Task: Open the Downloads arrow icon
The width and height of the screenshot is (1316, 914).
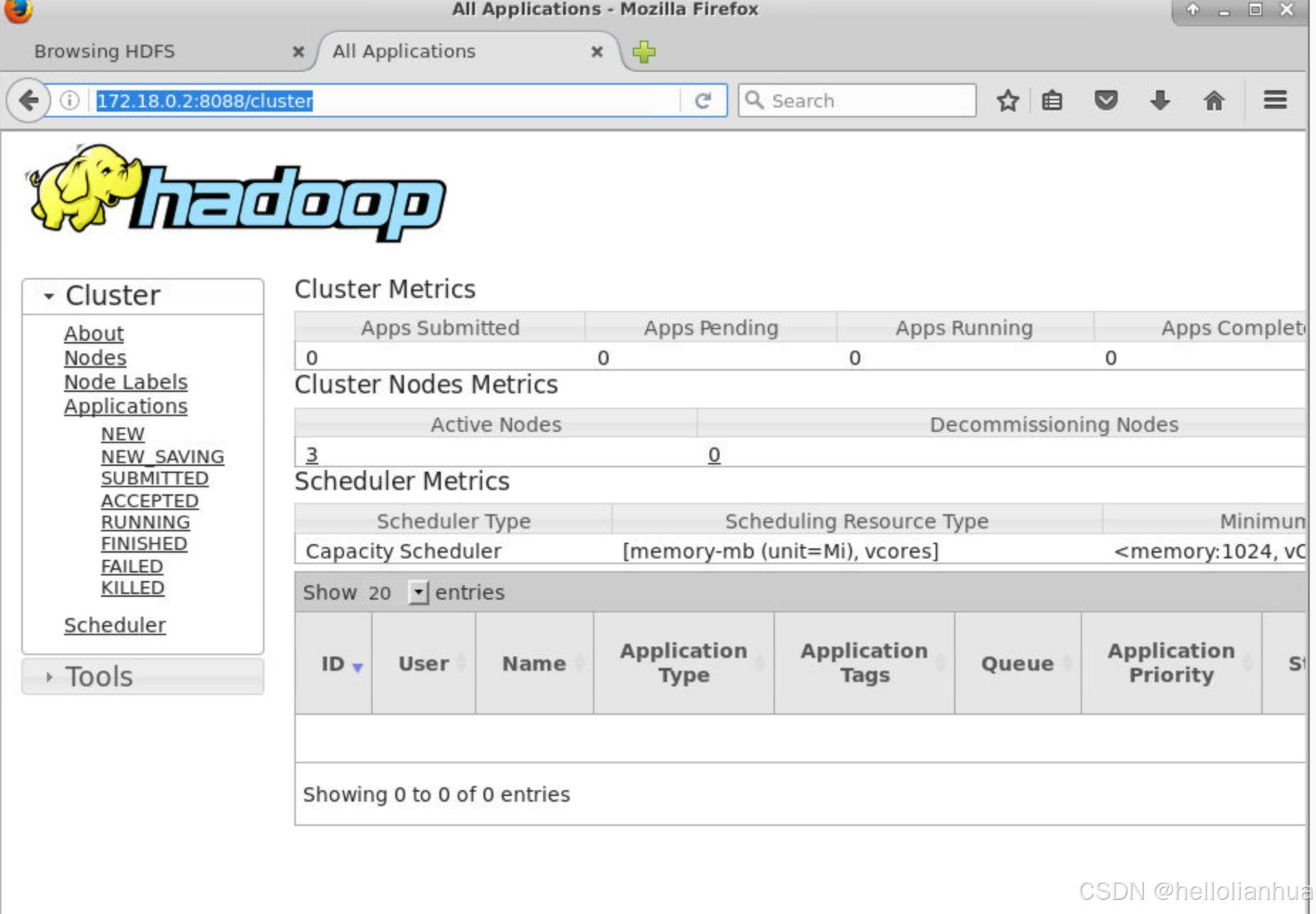Action: (x=1160, y=100)
